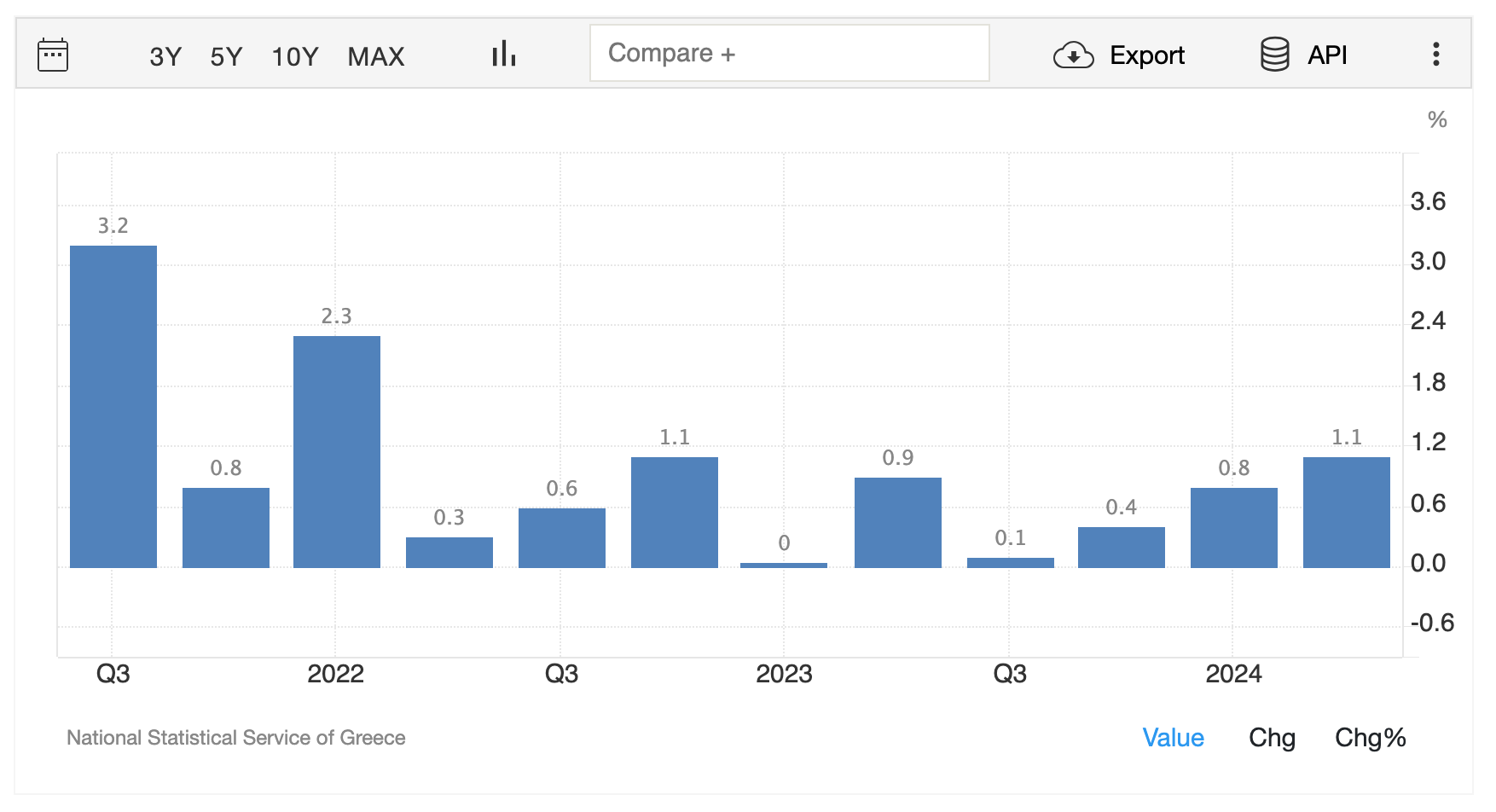The image size is (1496, 812).
Task: Switch to the Chg tab
Action: (x=1272, y=738)
